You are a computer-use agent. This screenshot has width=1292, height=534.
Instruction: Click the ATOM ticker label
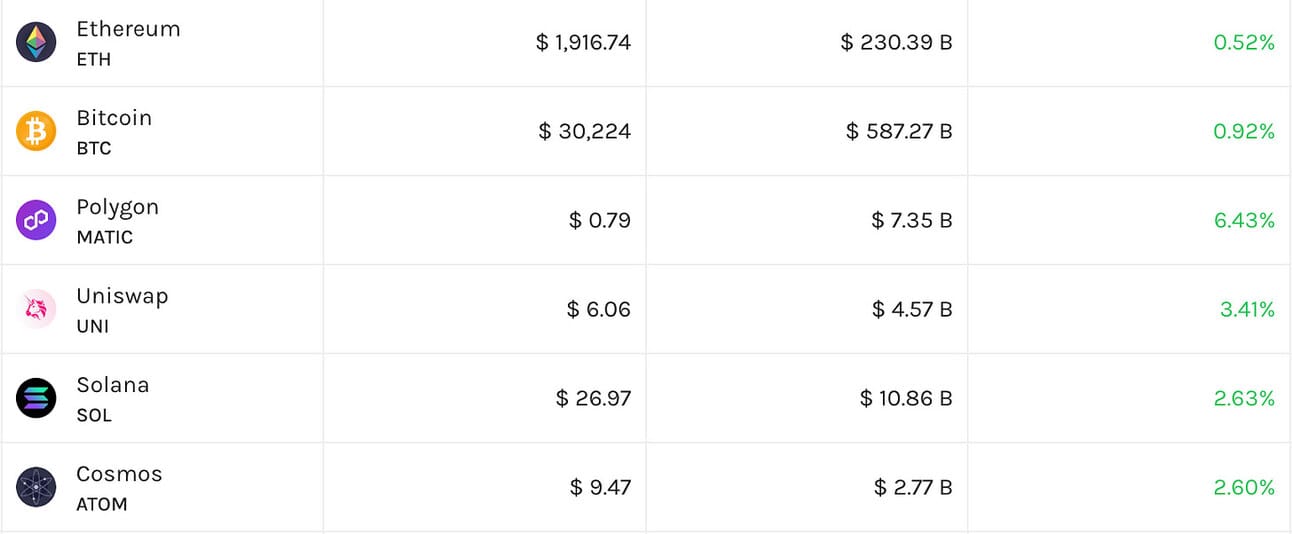102,505
